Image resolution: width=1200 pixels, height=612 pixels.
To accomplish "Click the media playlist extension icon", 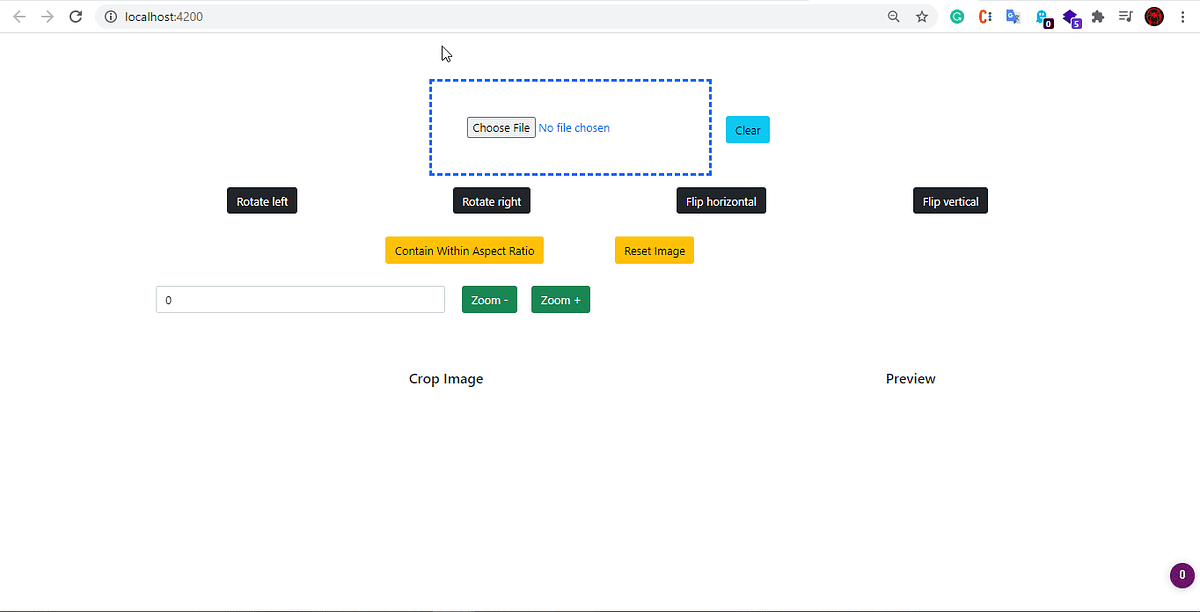I will [x=1125, y=16].
